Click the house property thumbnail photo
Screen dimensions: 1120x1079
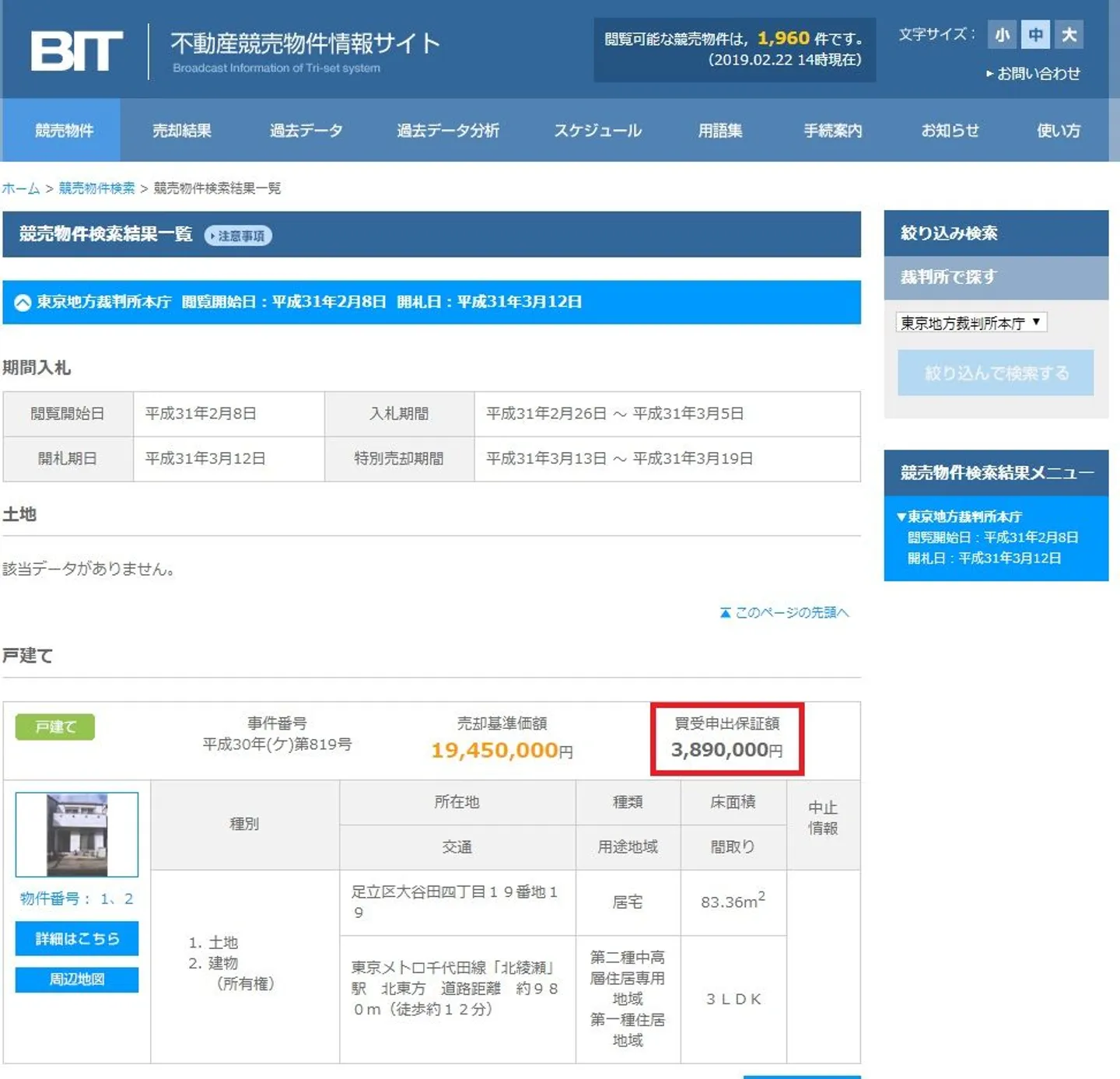pos(77,835)
